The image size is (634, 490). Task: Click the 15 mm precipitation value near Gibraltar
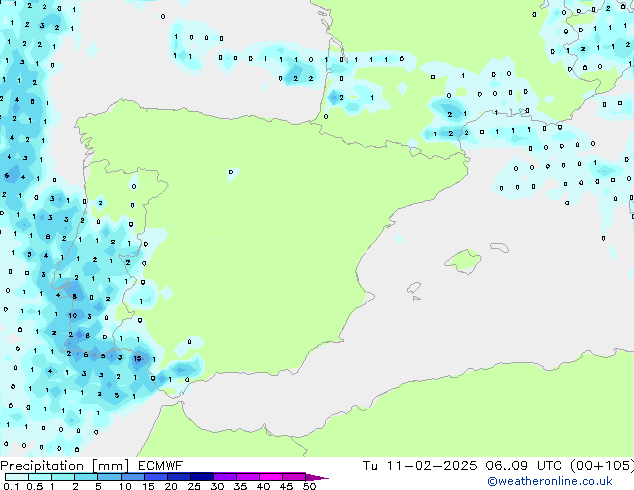click(x=137, y=358)
